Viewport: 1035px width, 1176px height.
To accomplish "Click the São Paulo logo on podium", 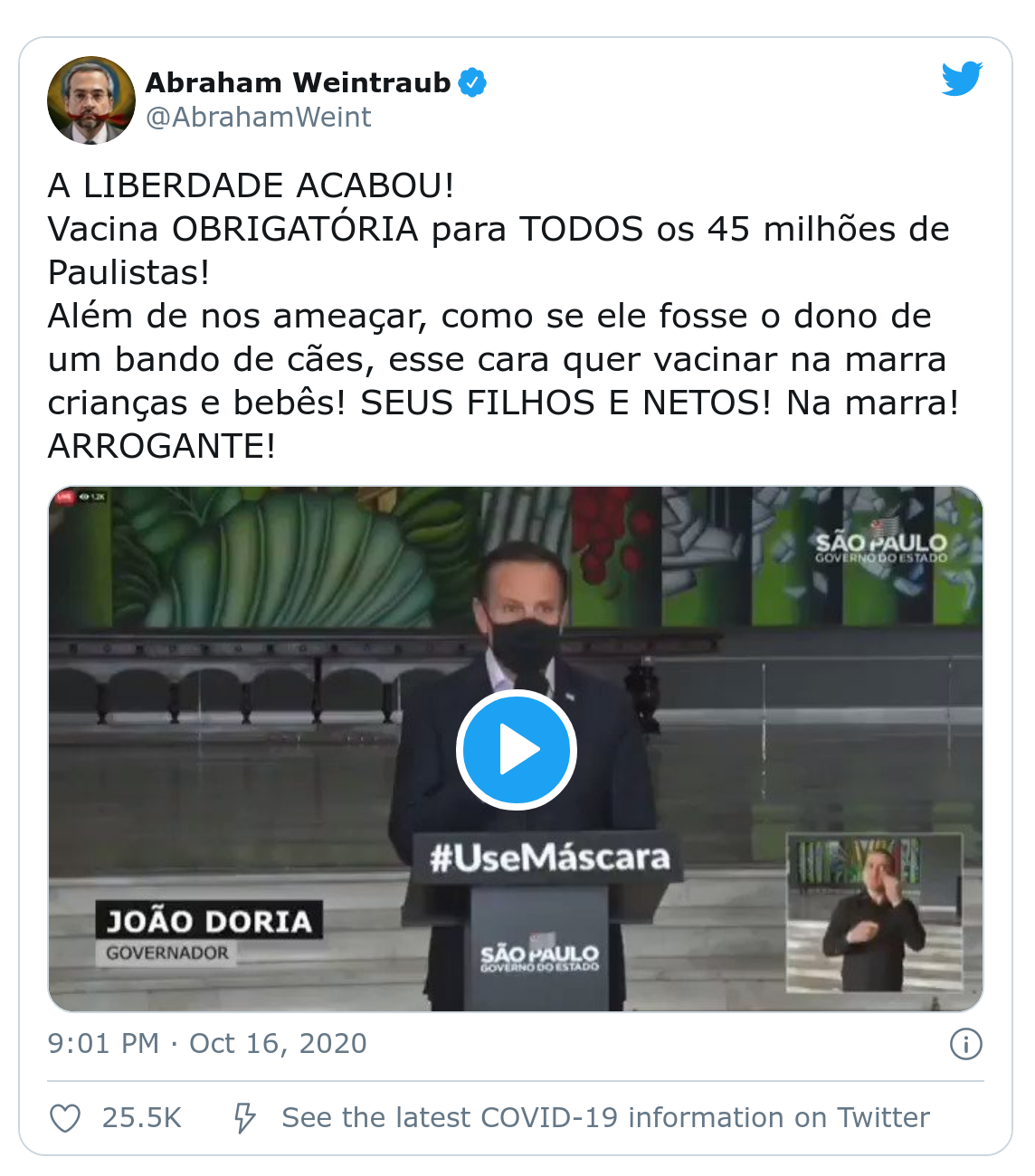I will pos(539,955).
